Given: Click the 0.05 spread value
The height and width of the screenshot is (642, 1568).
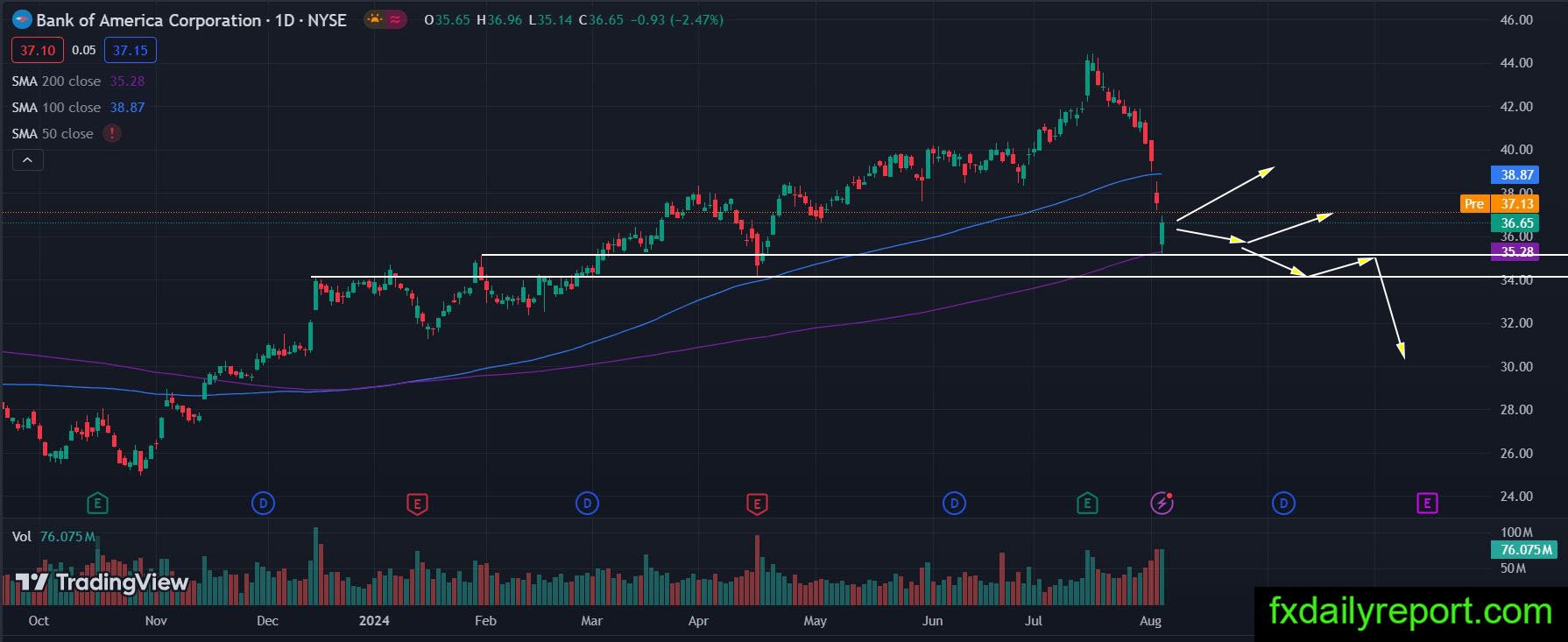Looking at the screenshot, I should coord(84,50).
